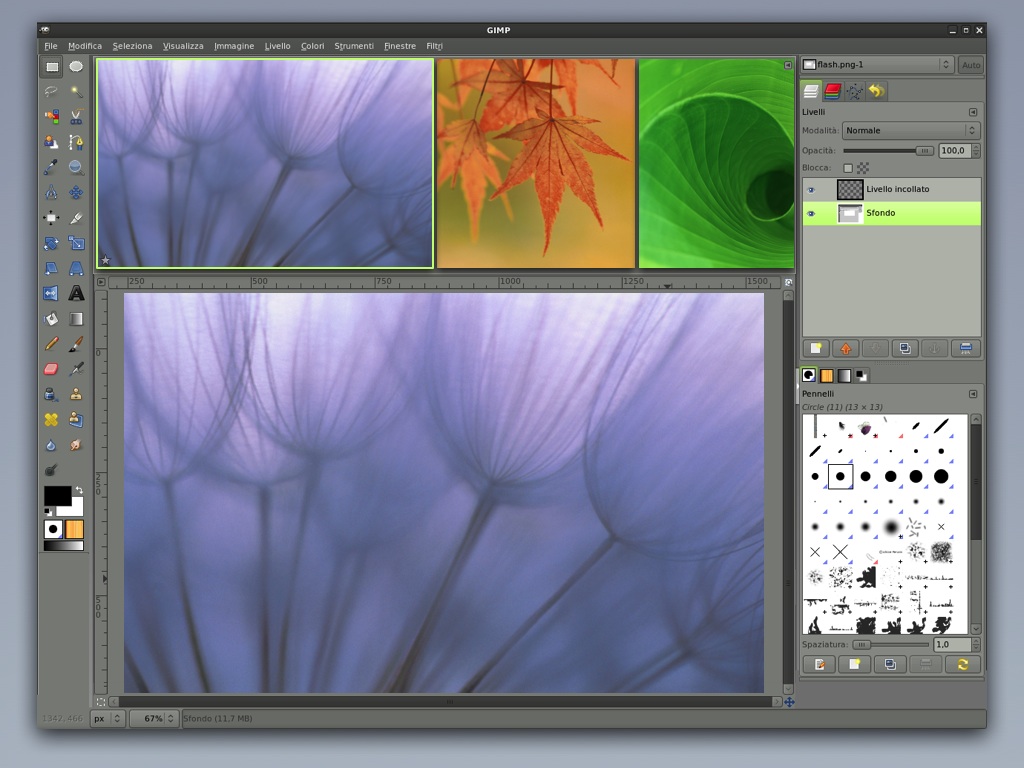Create a new layer from the Livelli panel
Image resolution: width=1024 pixels, height=768 pixels.
click(816, 348)
